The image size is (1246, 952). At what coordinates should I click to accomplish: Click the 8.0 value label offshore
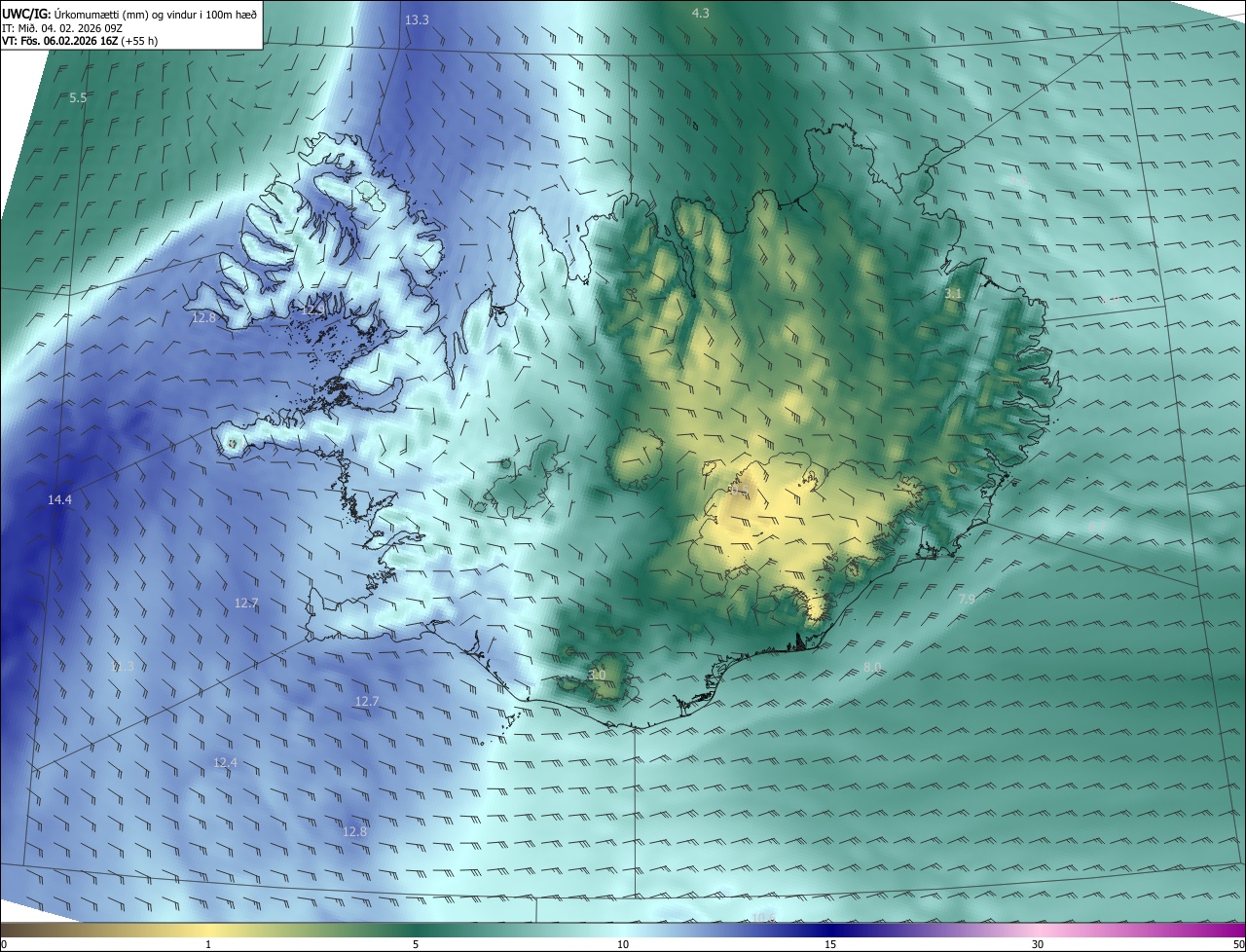pos(872,667)
